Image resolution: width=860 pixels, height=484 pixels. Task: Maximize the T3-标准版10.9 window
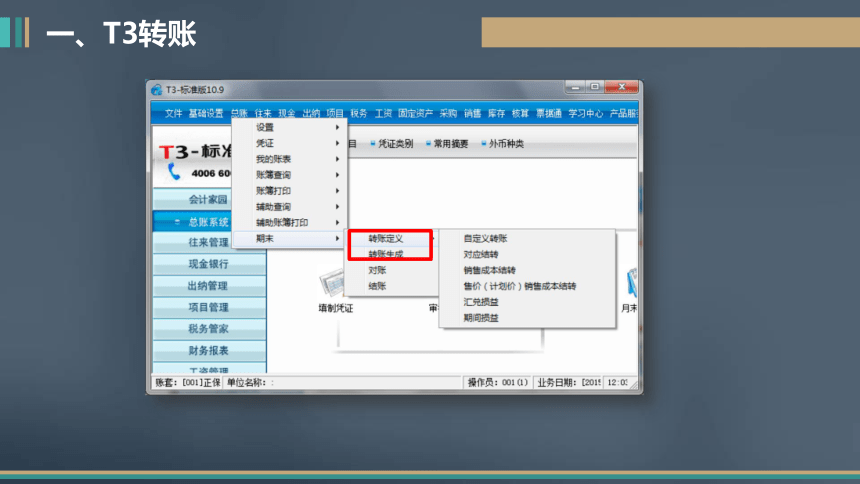(x=595, y=87)
